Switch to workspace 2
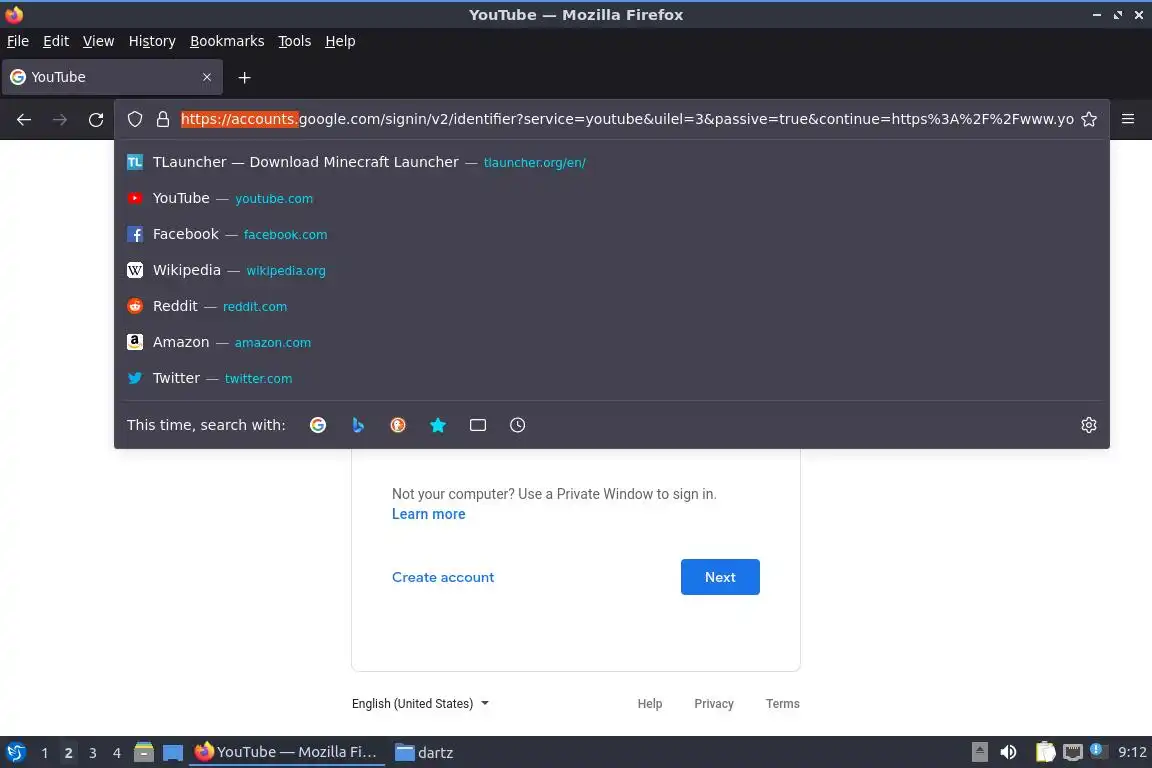The width and height of the screenshot is (1152, 768). tap(68, 753)
